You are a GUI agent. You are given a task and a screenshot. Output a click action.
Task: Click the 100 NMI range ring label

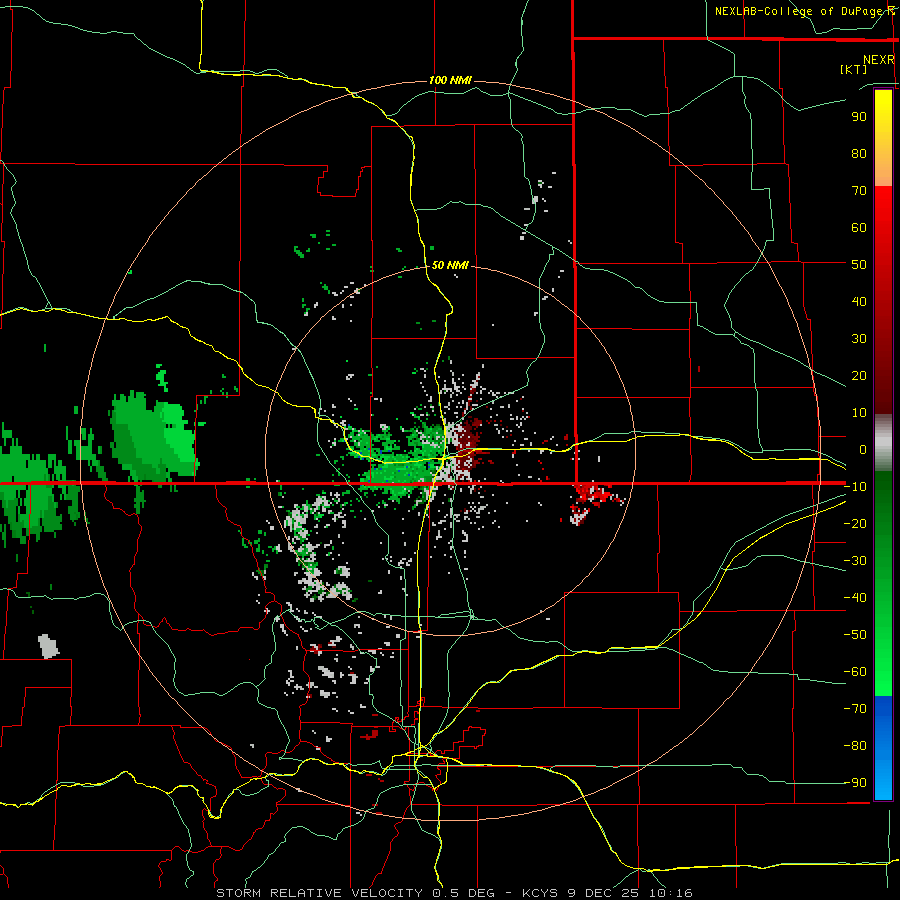(x=450, y=80)
